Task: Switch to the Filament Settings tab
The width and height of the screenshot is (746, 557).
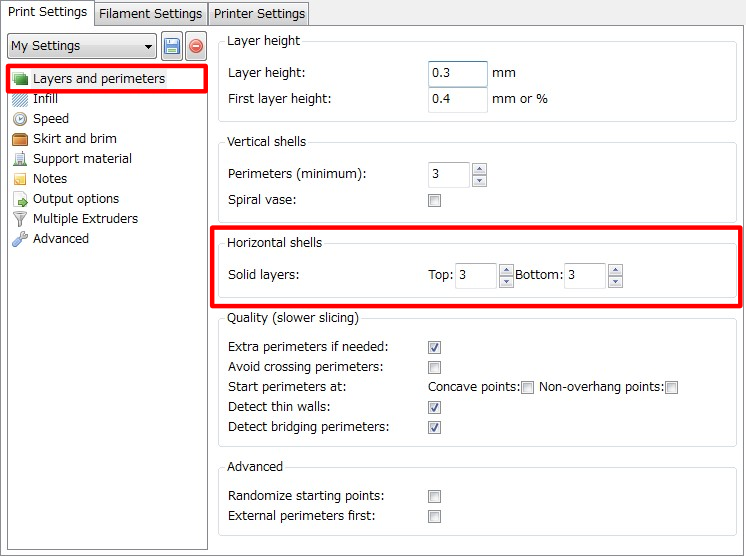Action: pos(151,13)
